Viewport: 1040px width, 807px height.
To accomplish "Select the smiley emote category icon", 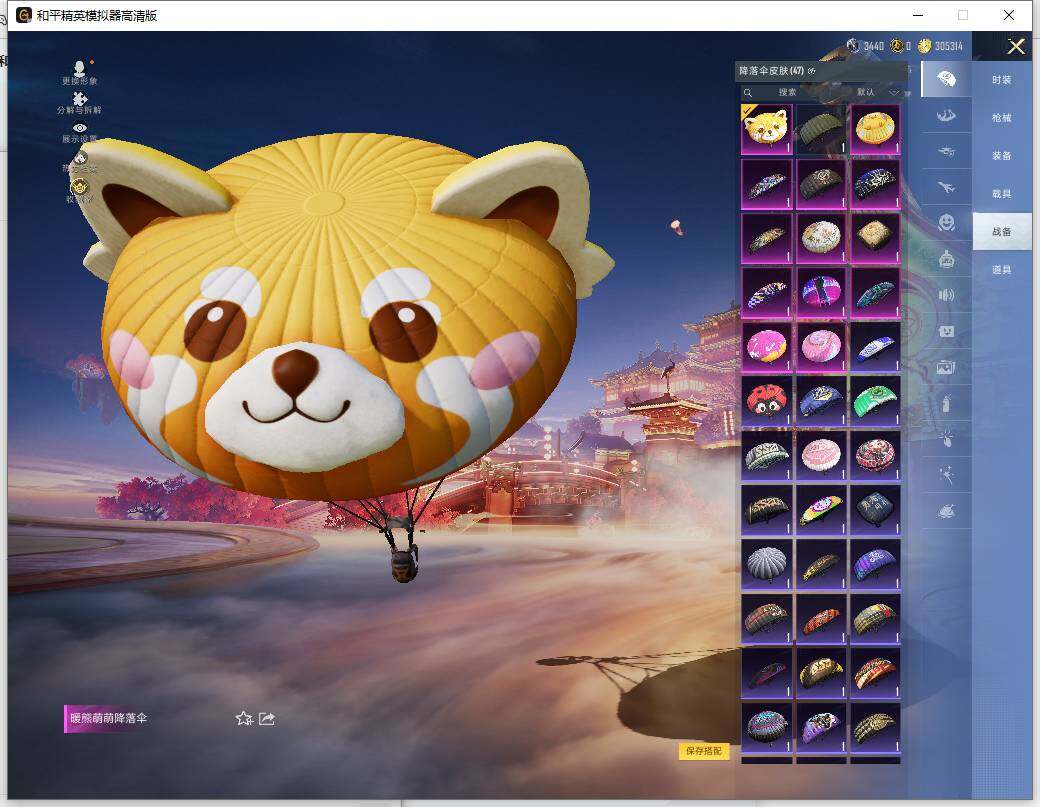I will (x=946, y=222).
